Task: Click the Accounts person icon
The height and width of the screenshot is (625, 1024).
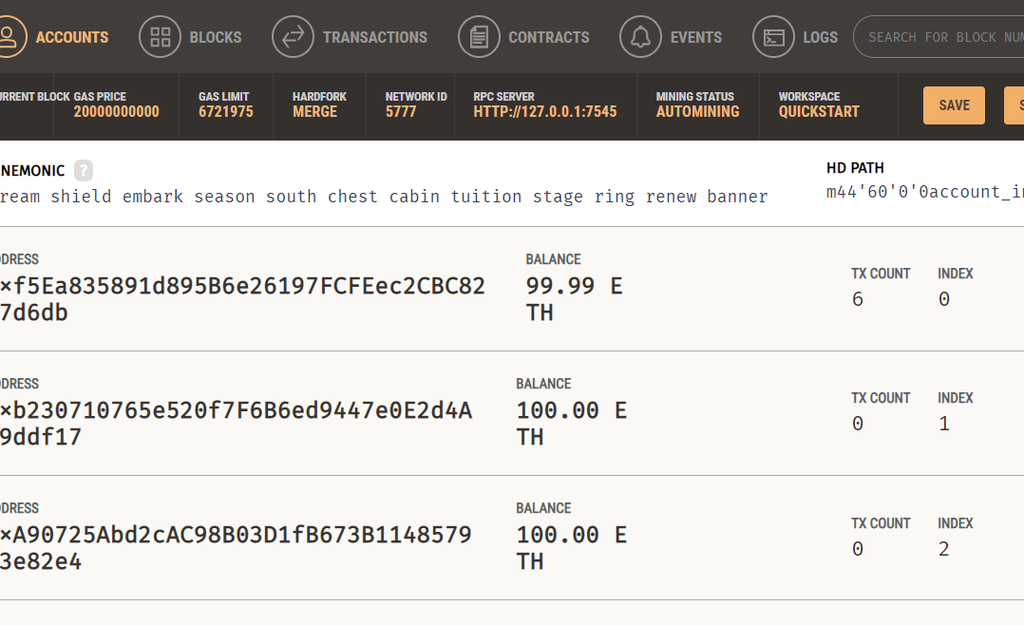Action: (8, 37)
